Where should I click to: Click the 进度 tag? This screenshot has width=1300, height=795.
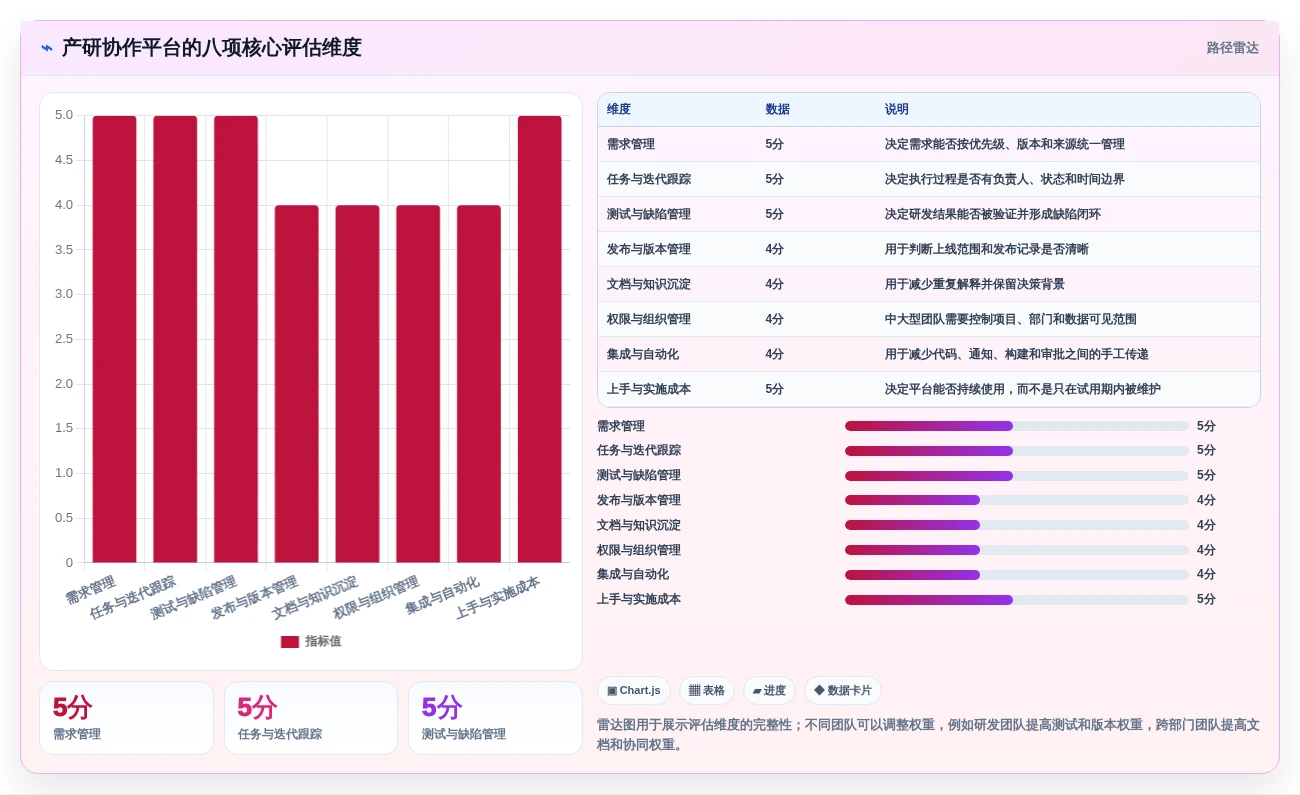click(x=769, y=691)
